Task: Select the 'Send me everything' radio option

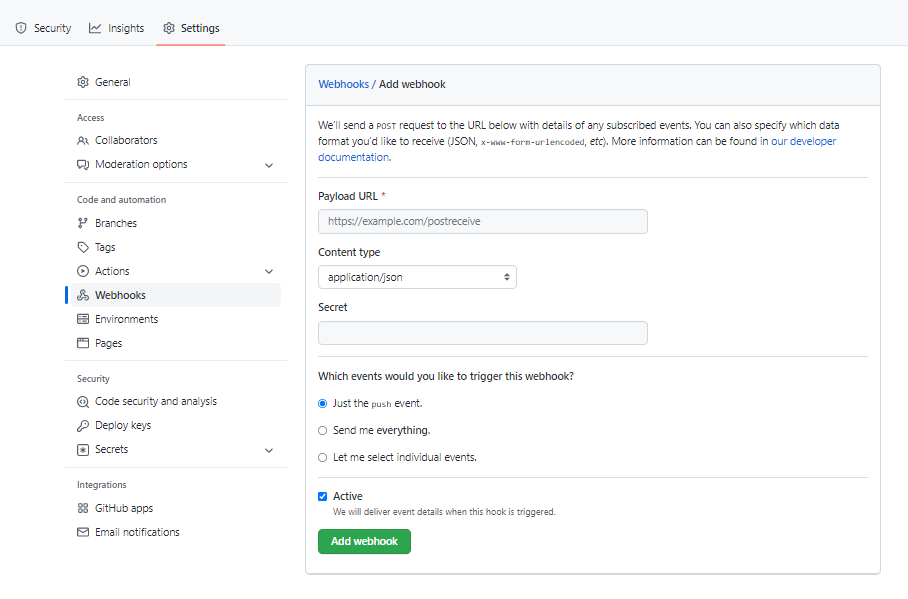Action: click(322, 430)
